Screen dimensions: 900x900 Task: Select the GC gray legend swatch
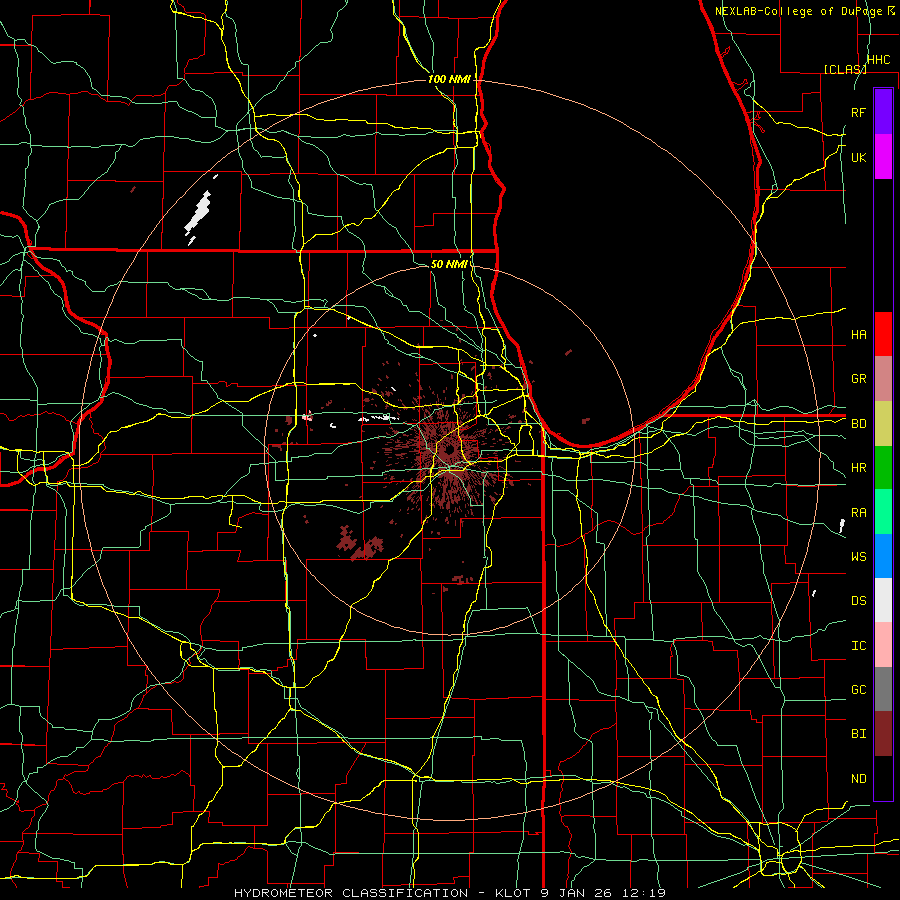pos(883,689)
